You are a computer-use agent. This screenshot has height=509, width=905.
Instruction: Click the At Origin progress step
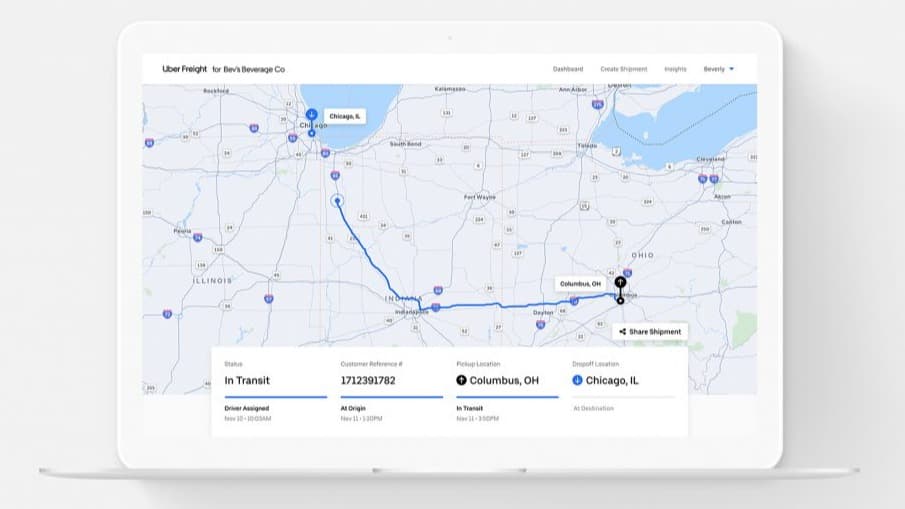353,408
